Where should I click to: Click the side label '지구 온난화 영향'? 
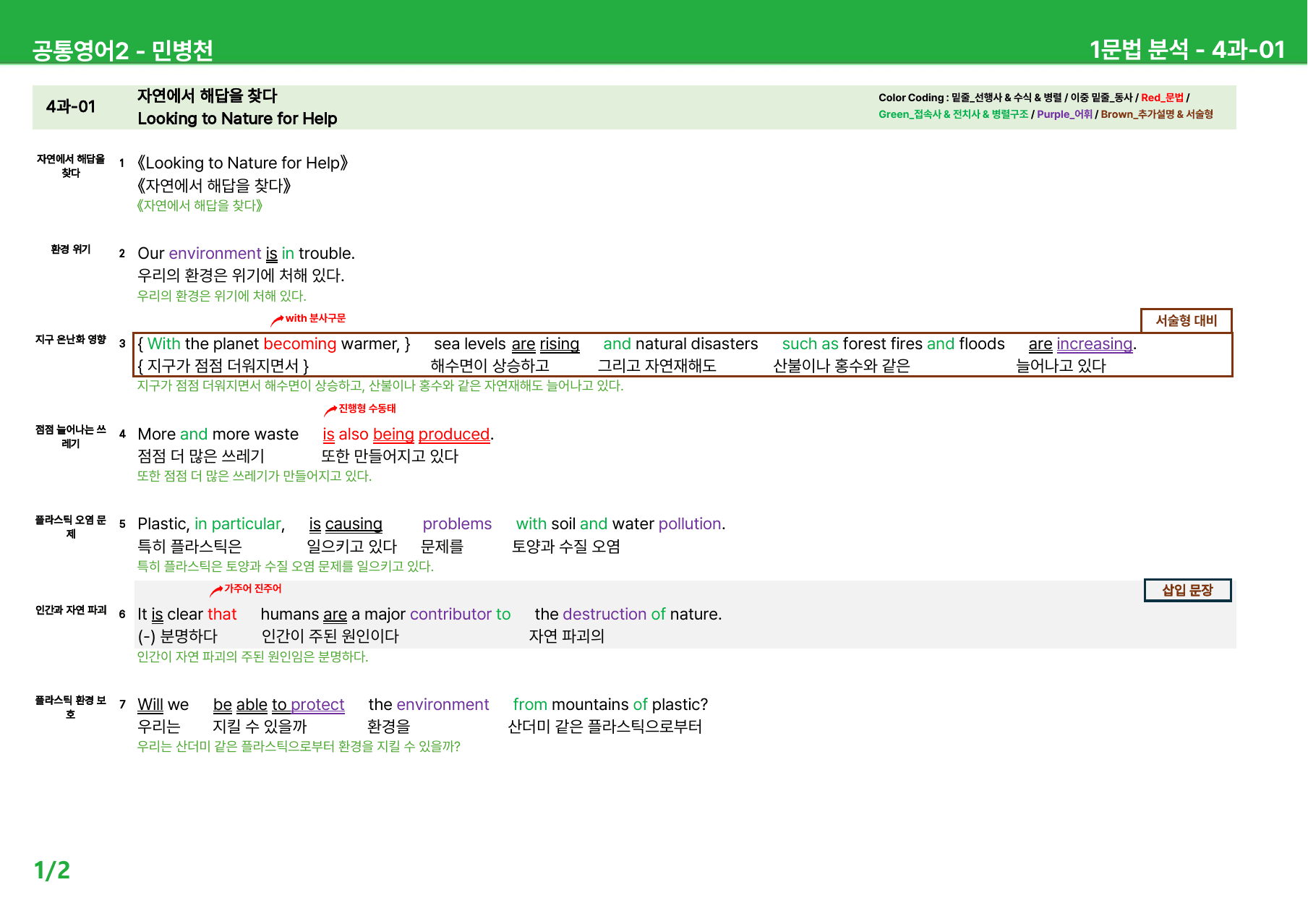pyautogui.click(x=71, y=340)
